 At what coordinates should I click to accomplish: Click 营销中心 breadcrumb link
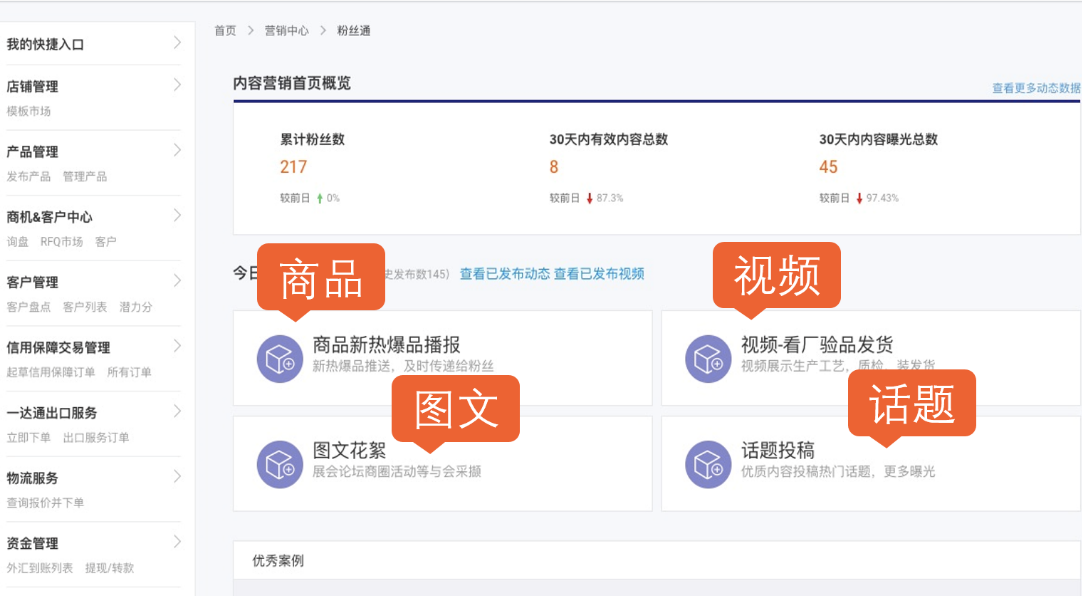pyautogui.click(x=286, y=31)
